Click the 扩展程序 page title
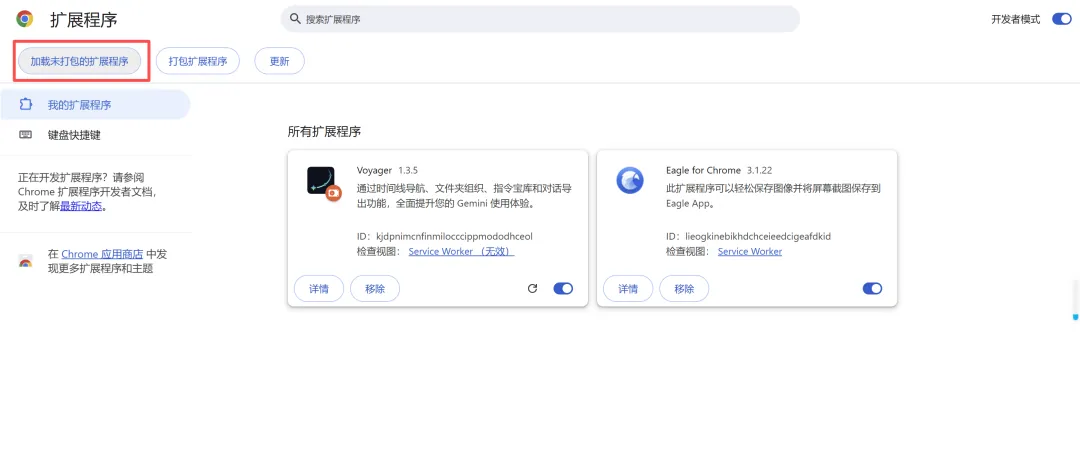 (x=83, y=19)
